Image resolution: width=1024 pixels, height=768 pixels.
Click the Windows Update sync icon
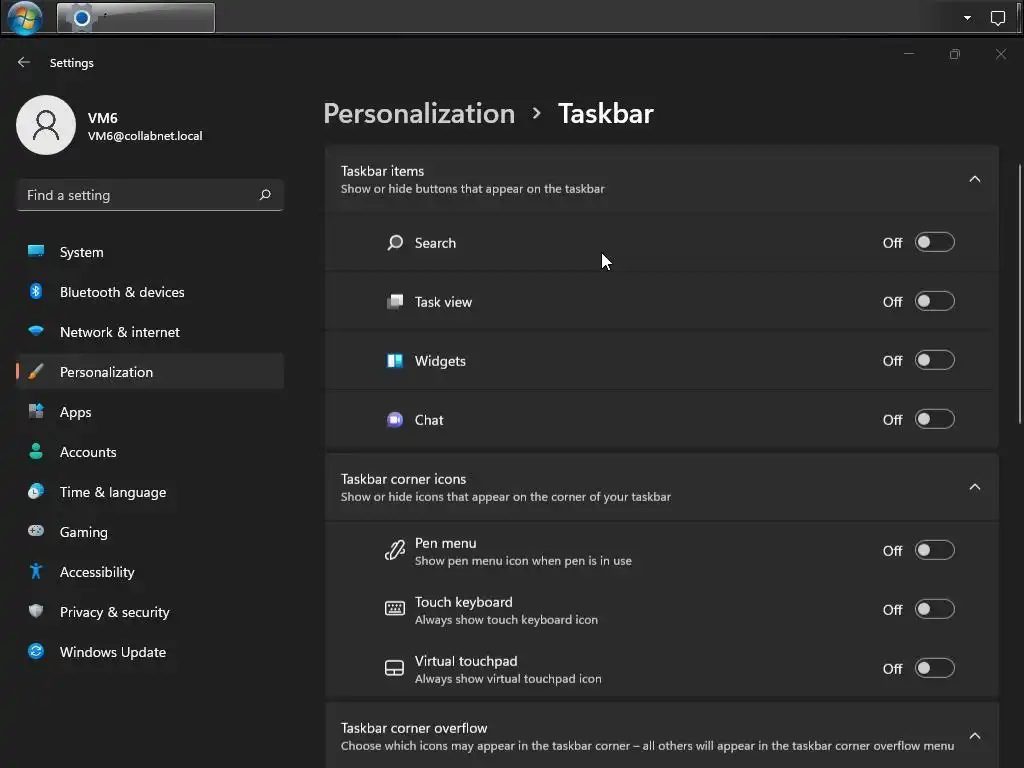pos(36,652)
